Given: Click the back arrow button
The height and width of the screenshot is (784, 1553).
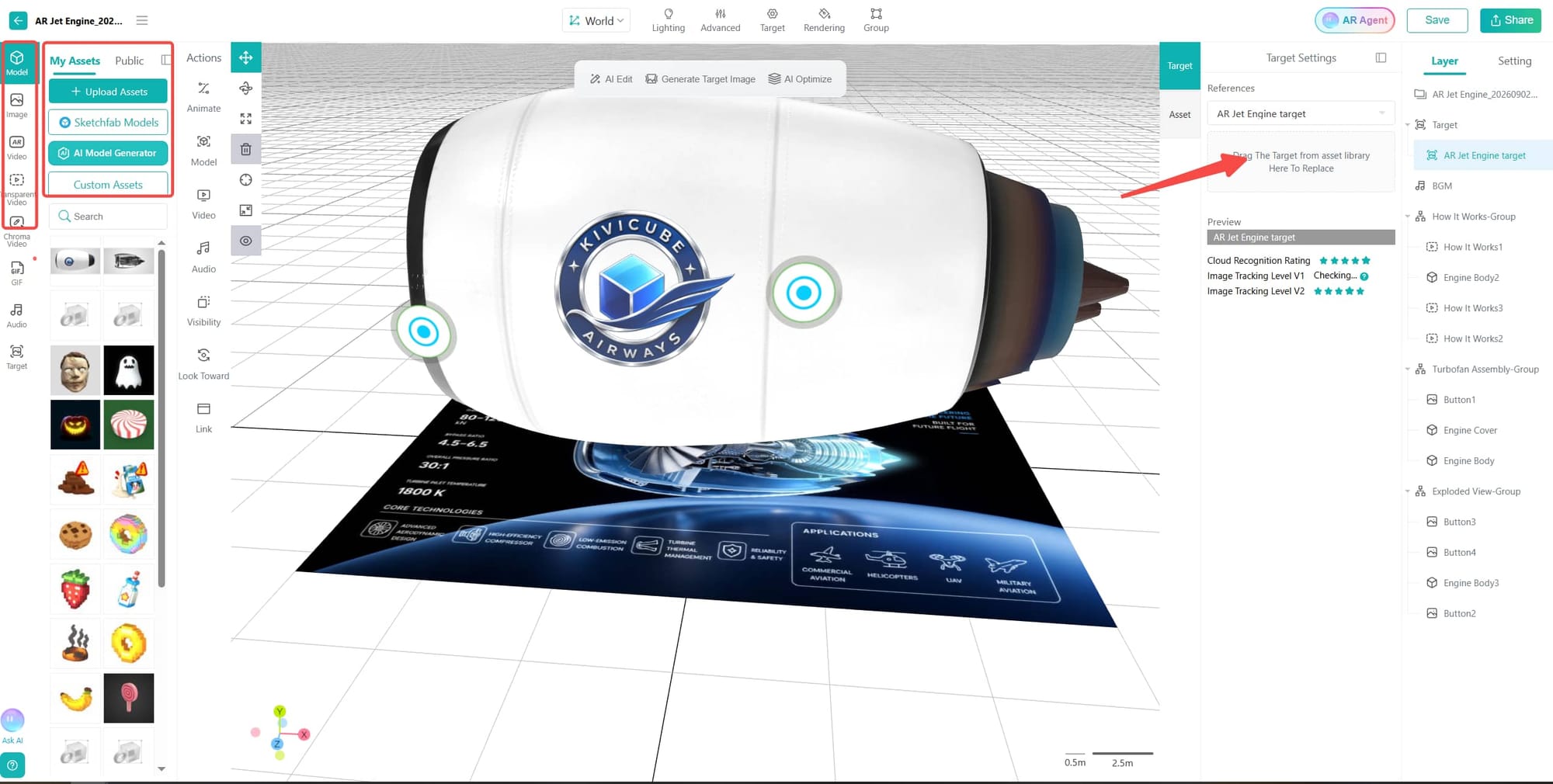Looking at the screenshot, I should click(18, 21).
